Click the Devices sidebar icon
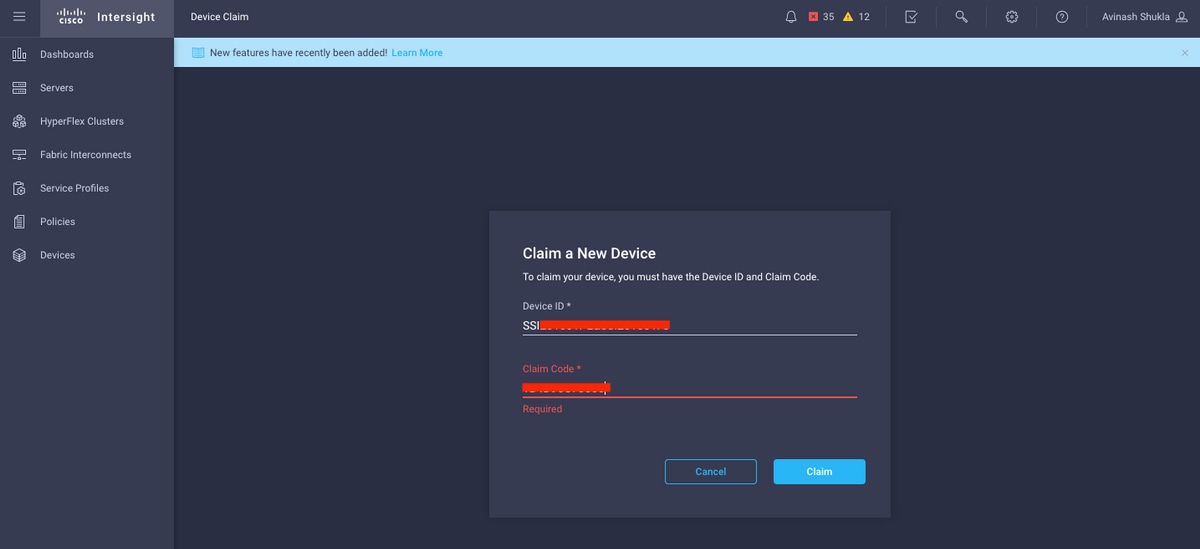1200x549 pixels. click(19, 255)
